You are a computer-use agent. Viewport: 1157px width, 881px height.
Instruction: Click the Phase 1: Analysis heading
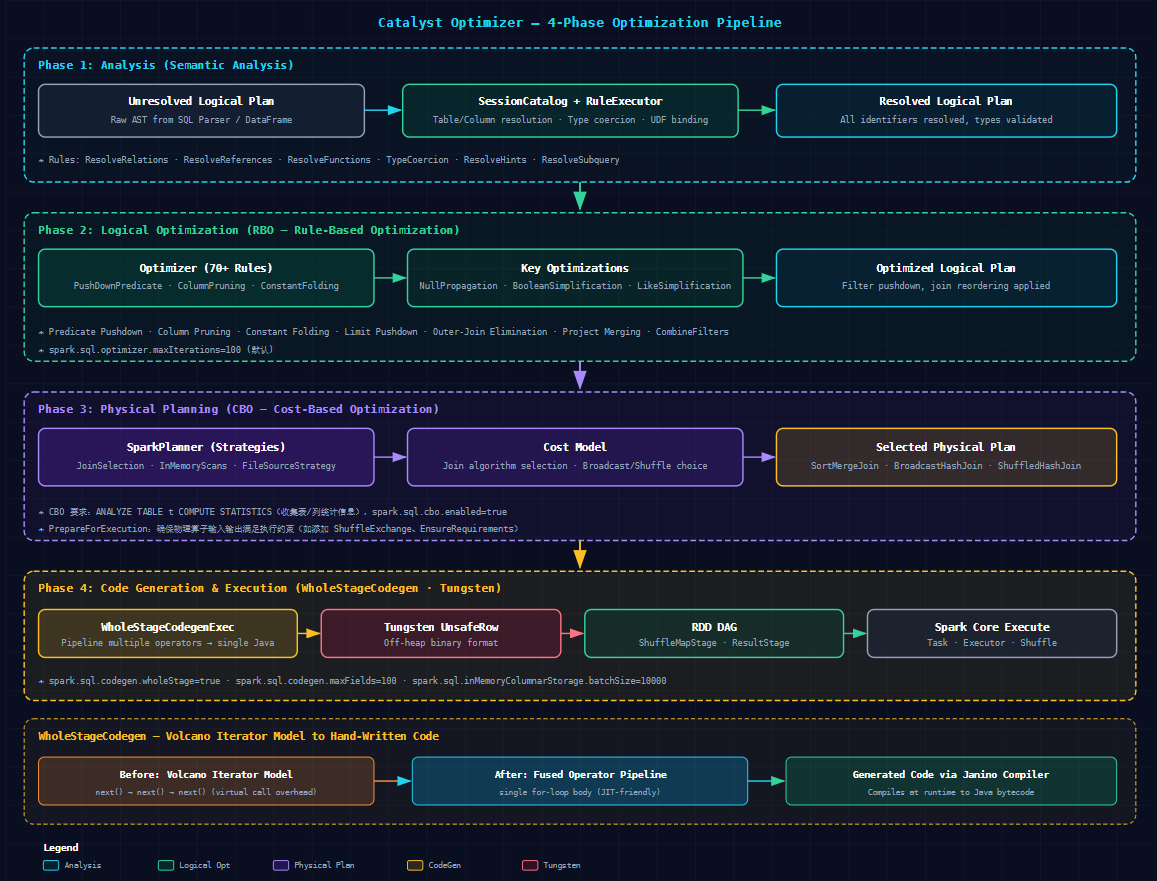[166, 65]
